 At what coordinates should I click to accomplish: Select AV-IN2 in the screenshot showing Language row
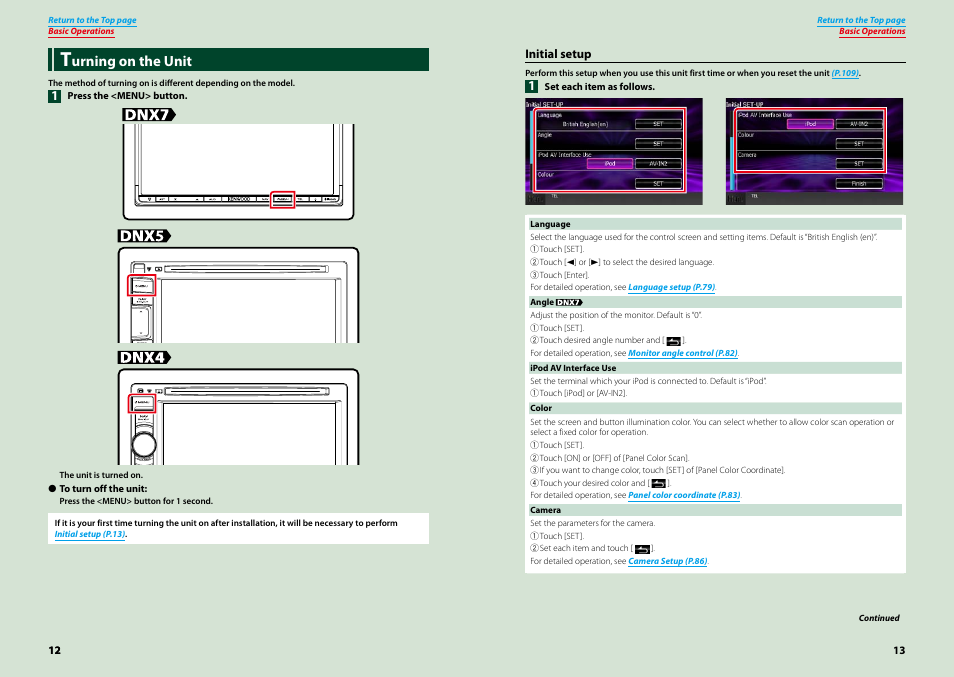tap(658, 164)
